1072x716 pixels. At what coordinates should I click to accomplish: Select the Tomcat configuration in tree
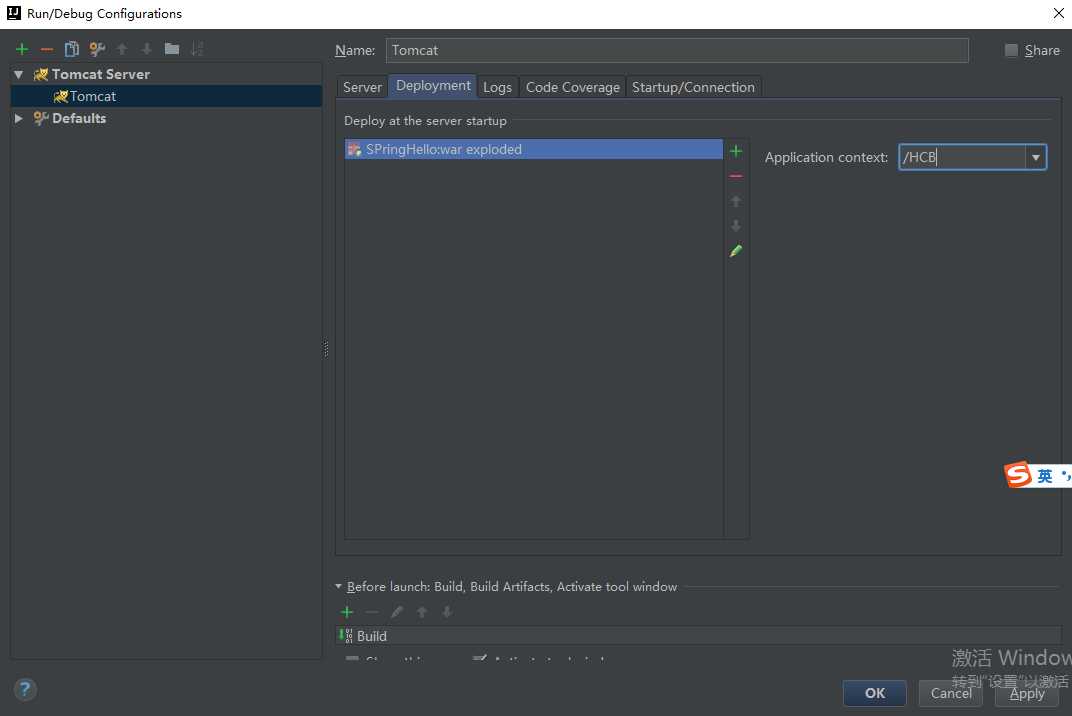(166, 96)
